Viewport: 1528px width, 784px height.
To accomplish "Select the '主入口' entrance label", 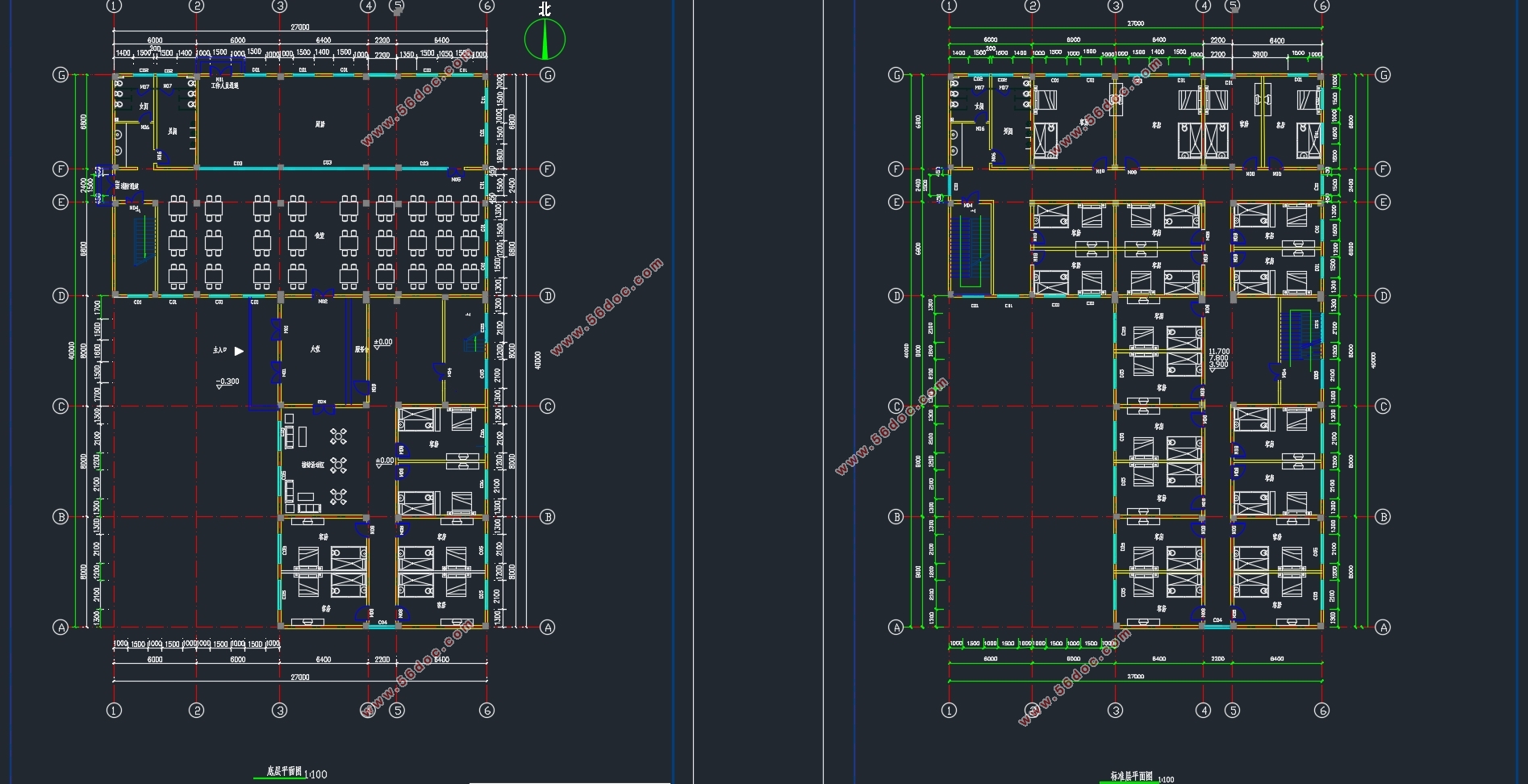I will 220,351.
